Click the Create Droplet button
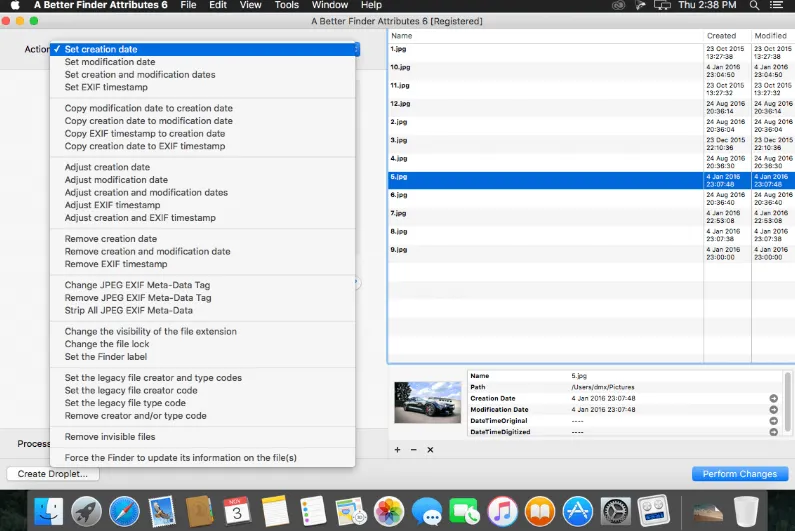795x531 pixels. tap(53, 474)
